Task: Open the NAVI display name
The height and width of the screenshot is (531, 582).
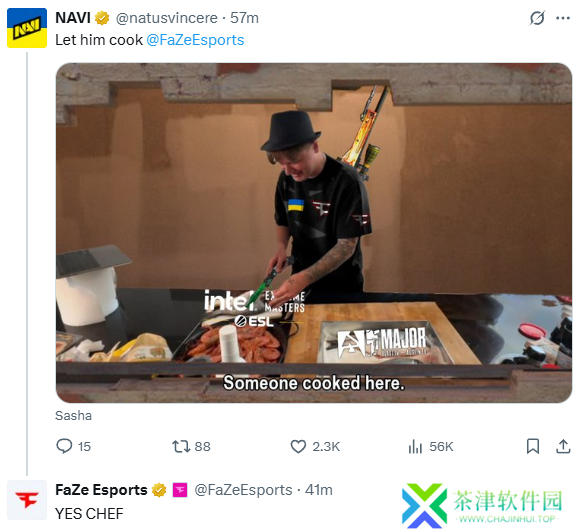Action: (x=73, y=18)
